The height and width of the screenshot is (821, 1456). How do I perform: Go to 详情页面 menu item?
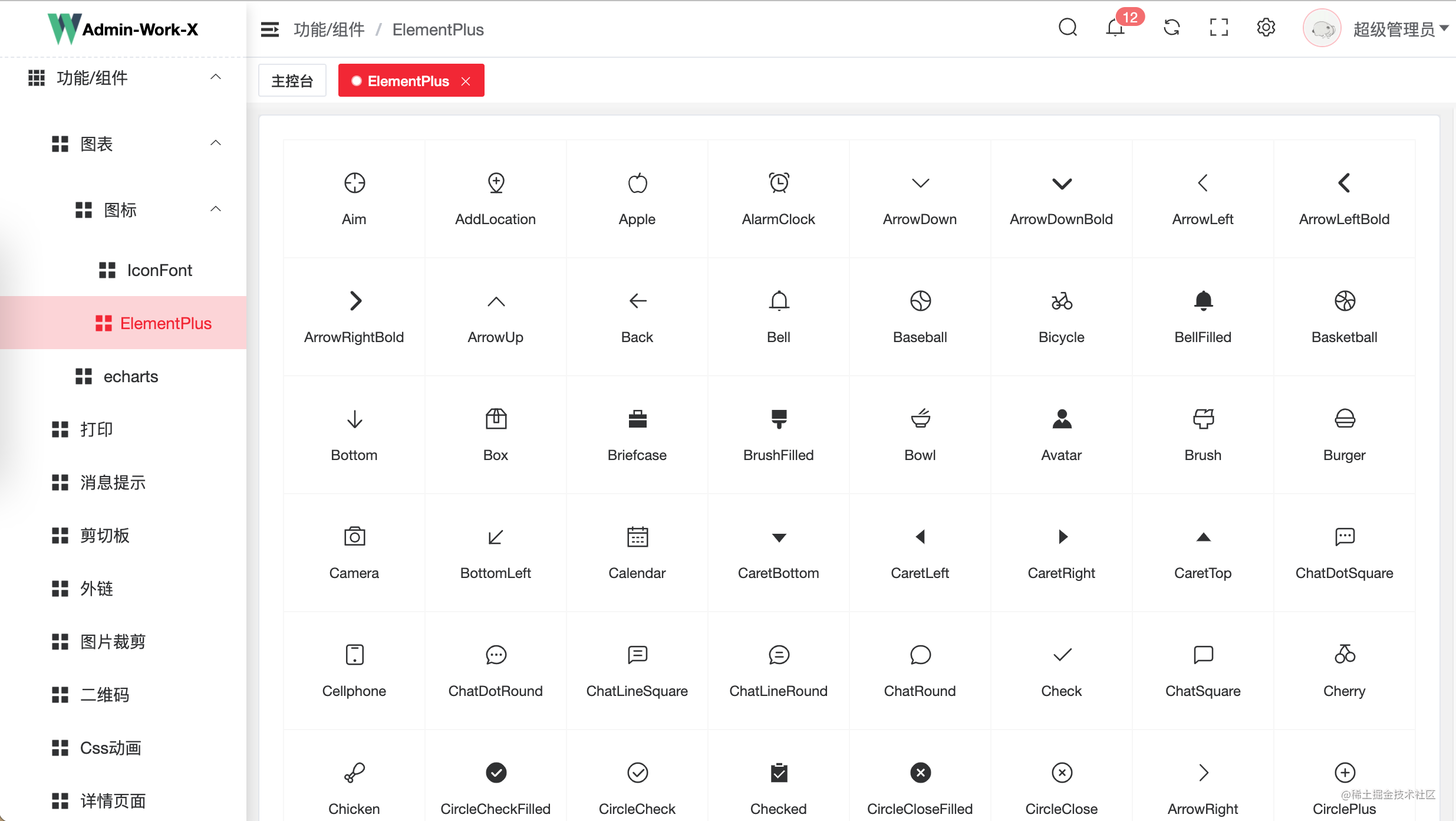[123, 801]
